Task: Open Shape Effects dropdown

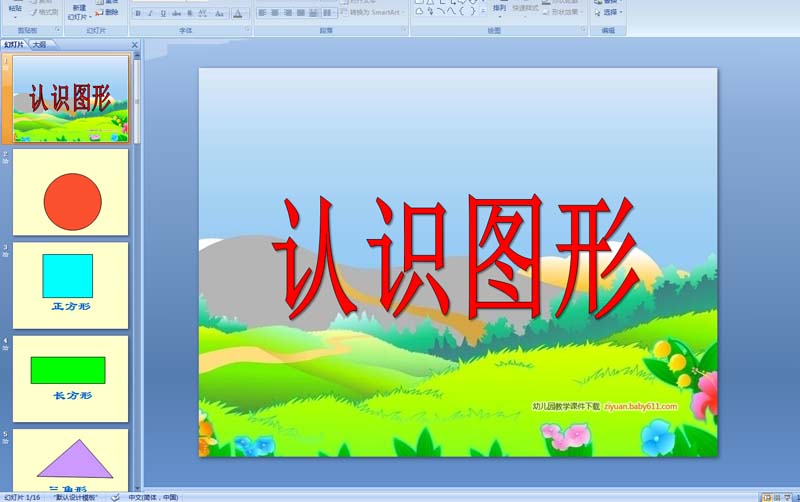Action: click(x=563, y=12)
